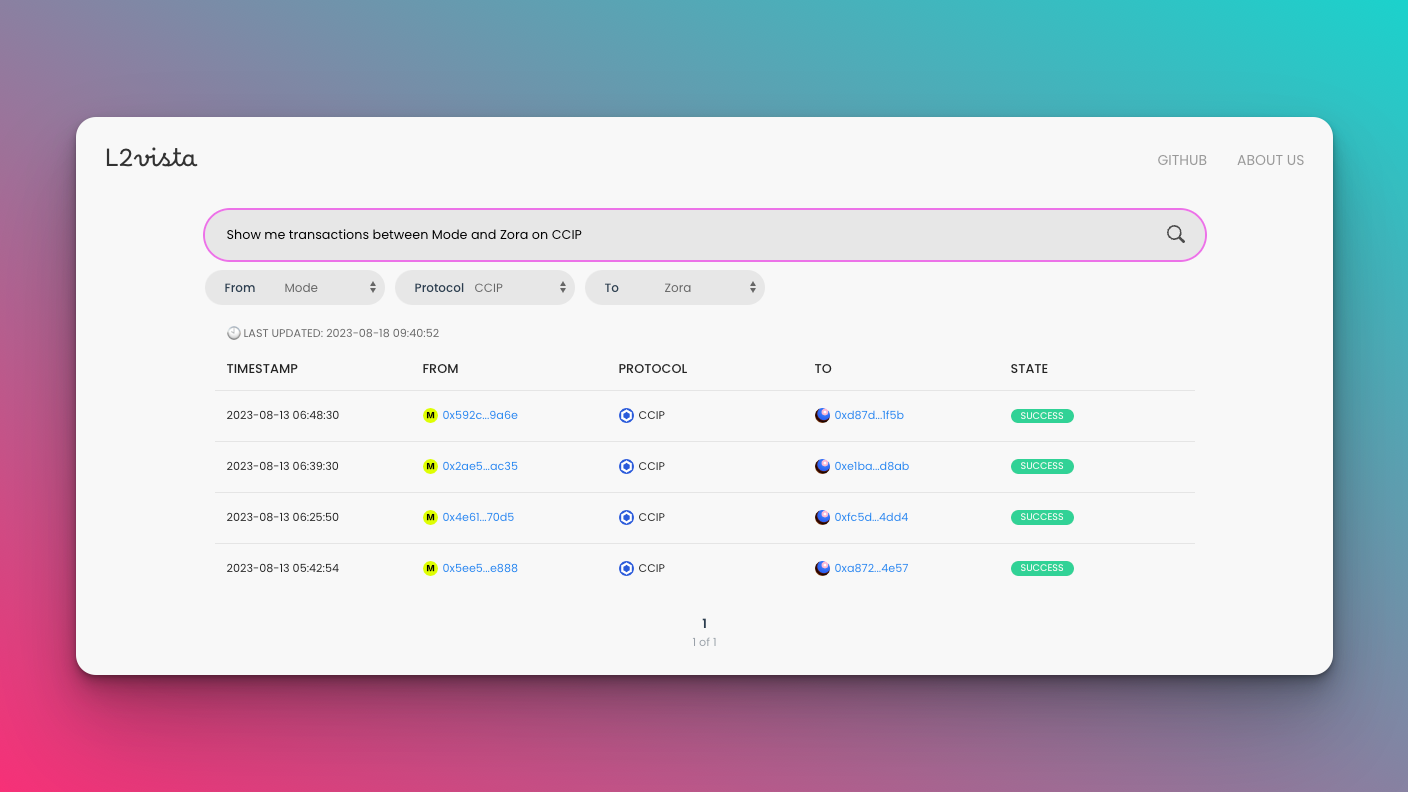This screenshot has height=792, width=1408.
Task: Open the GITHUB navigation link
Action: 1182,160
